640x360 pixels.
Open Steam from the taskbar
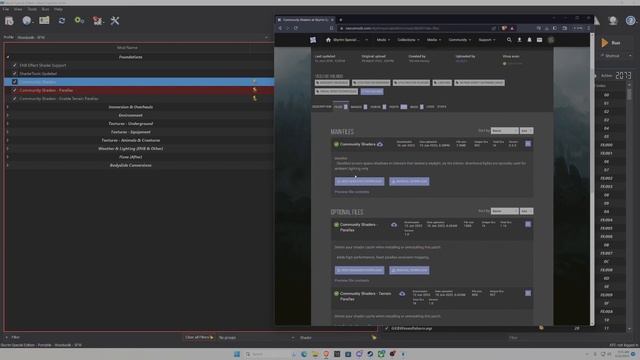370,354
